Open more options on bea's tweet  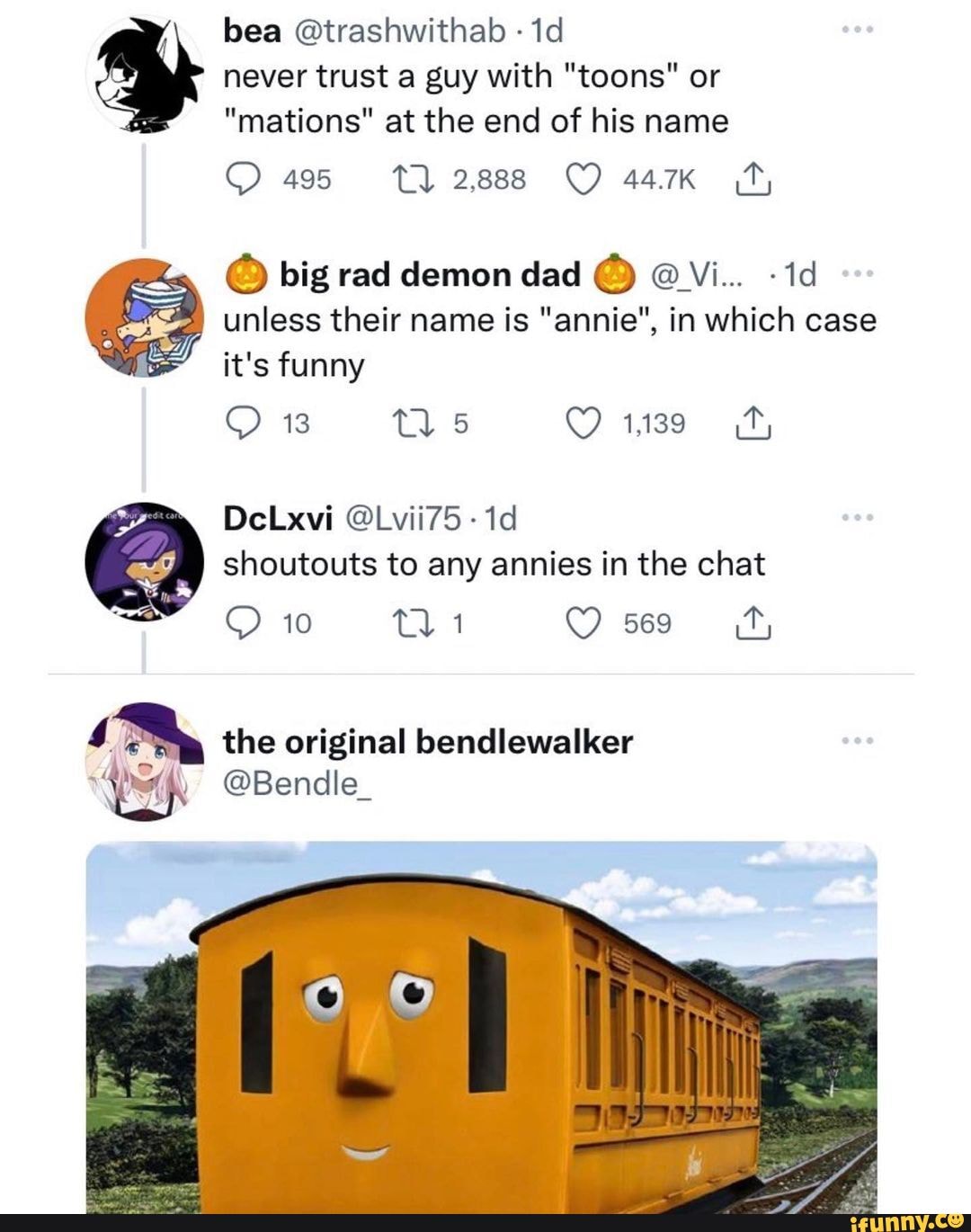tap(859, 31)
